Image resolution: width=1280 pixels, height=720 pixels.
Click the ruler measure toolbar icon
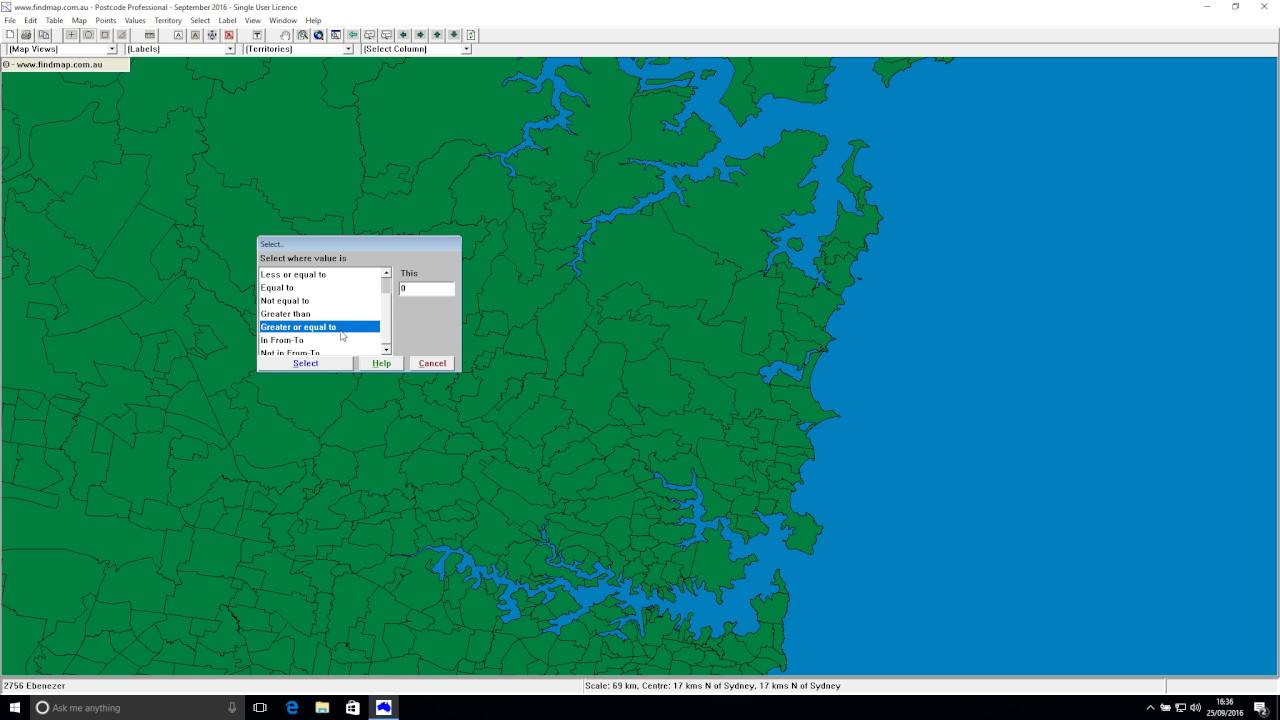(149, 35)
